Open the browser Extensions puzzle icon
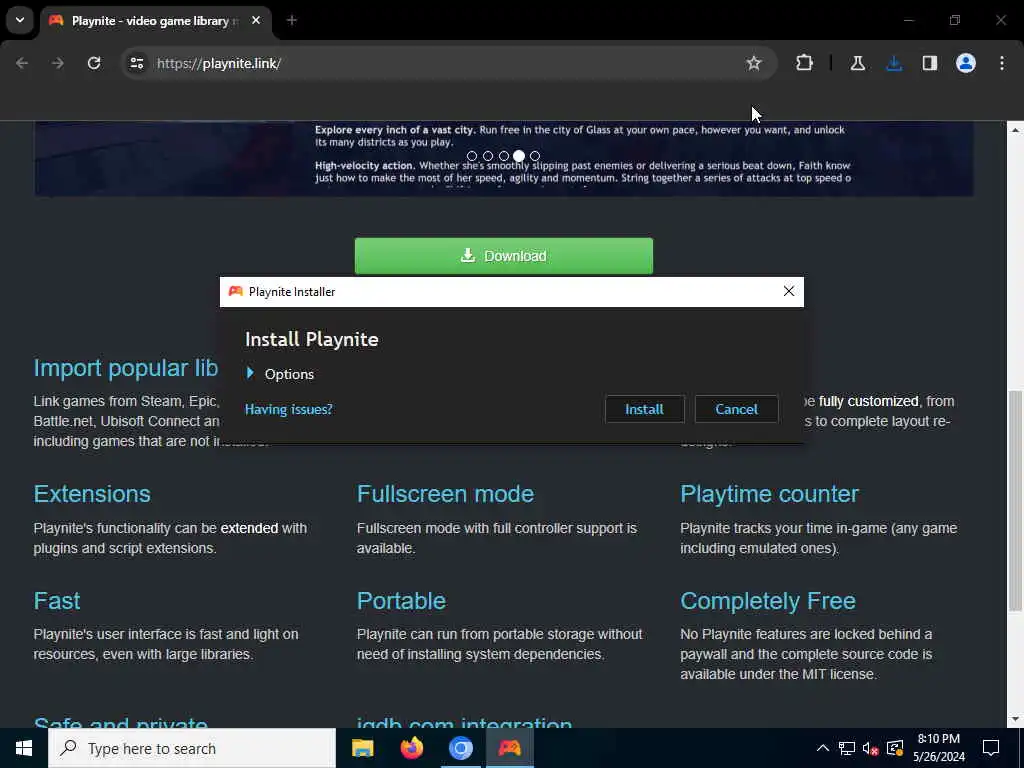Viewport: 1024px width, 768px height. pos(805,63)
